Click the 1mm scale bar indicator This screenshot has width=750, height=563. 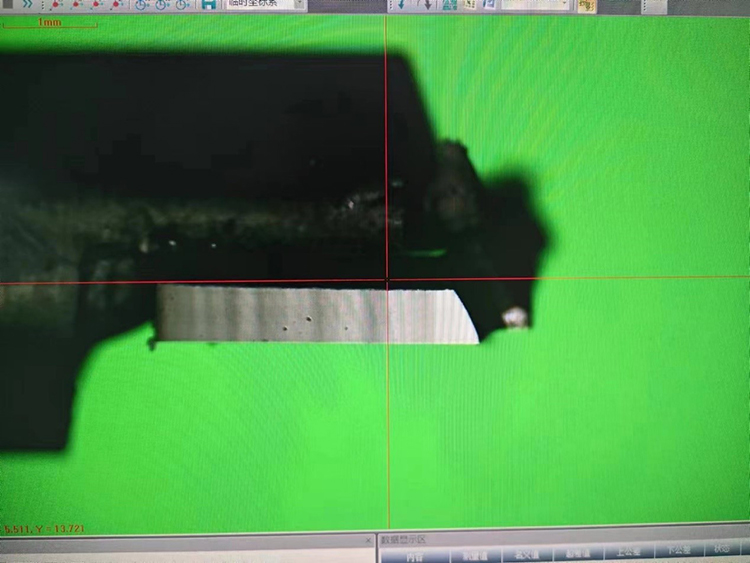(x=48, y=23)
